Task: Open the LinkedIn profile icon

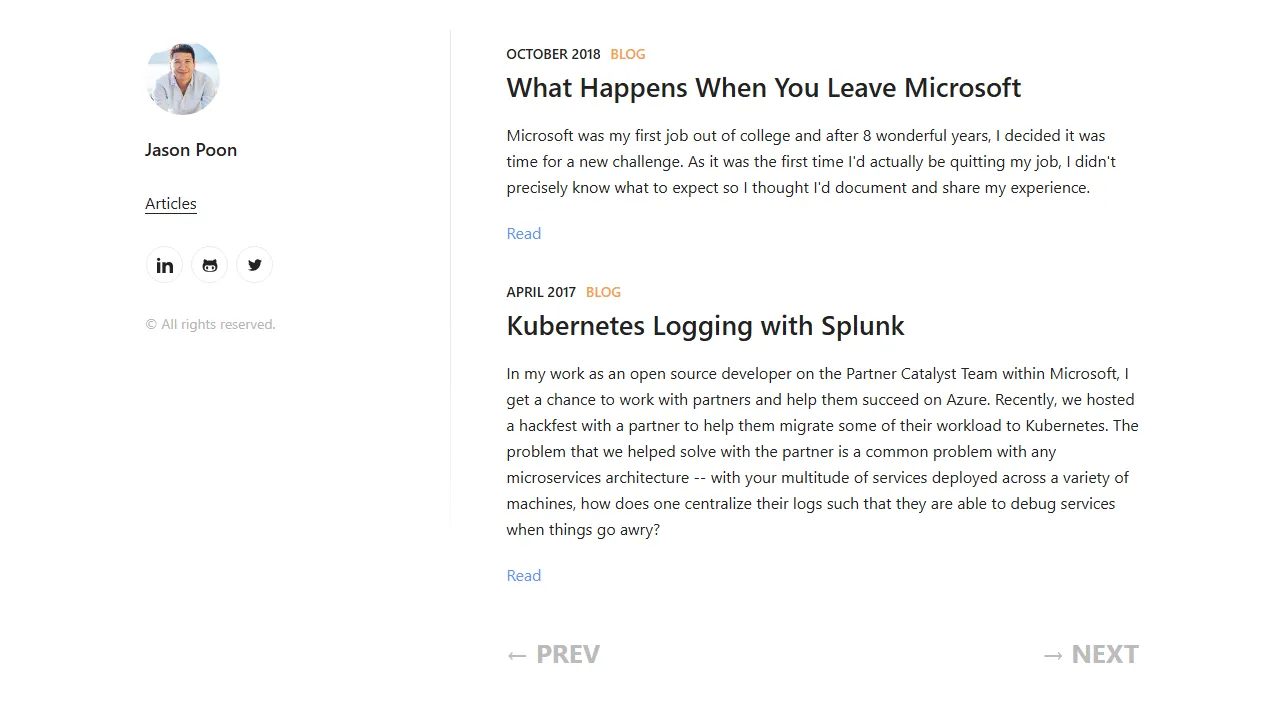Action: coord(164,265)
